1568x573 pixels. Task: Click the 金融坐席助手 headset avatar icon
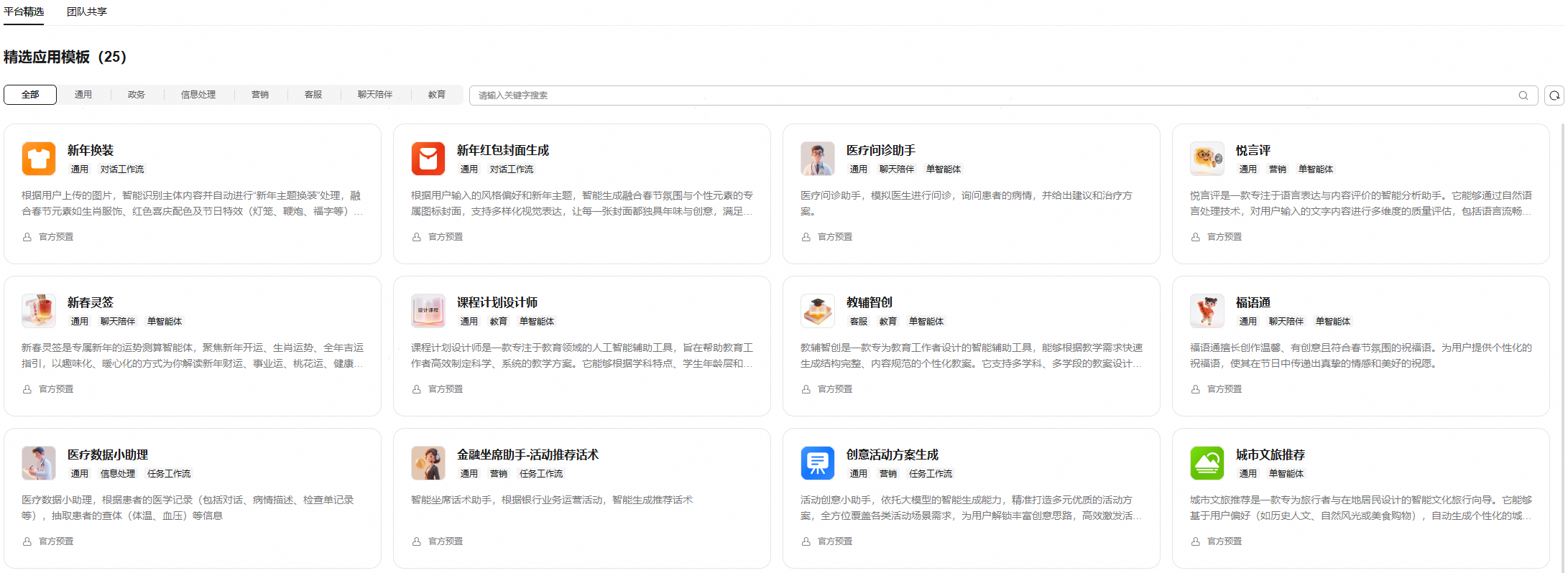[x=428, y=463]
